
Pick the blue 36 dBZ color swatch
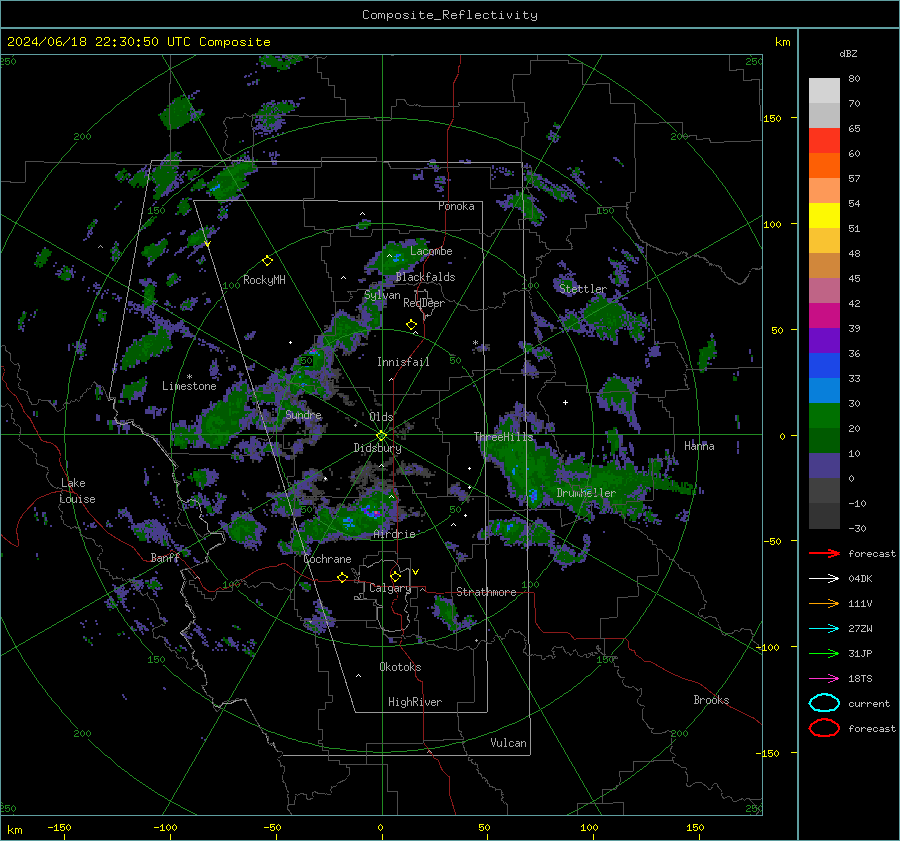pyautogui.click(x=824, y=365)
